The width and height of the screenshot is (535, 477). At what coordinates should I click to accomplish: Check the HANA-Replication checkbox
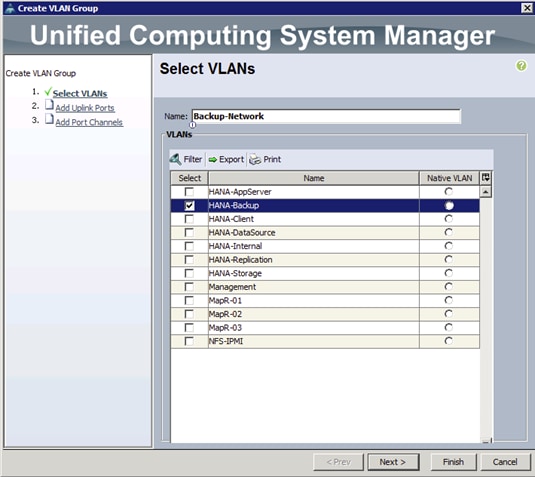point(189,260)
